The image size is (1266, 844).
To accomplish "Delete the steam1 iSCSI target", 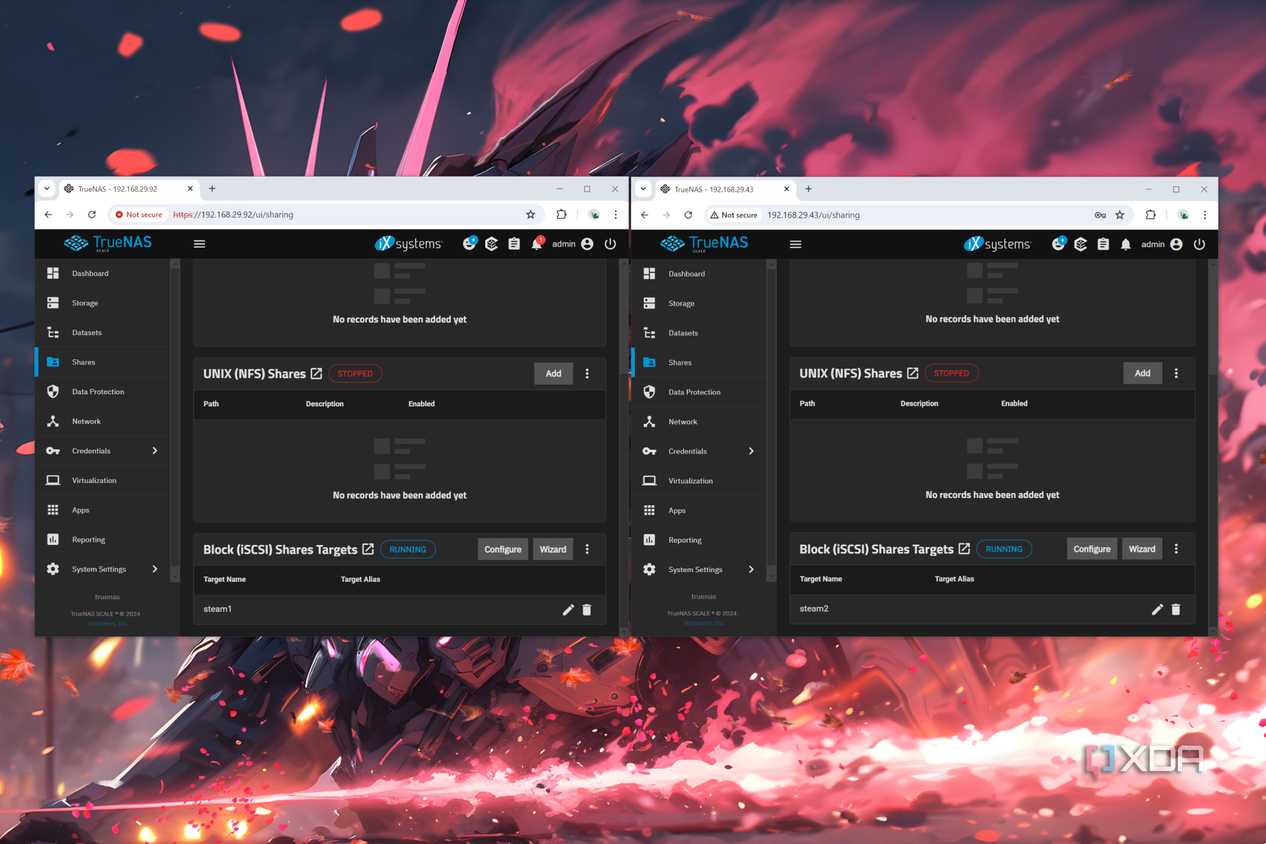I will pyautogui.click(x=587, y=610).
